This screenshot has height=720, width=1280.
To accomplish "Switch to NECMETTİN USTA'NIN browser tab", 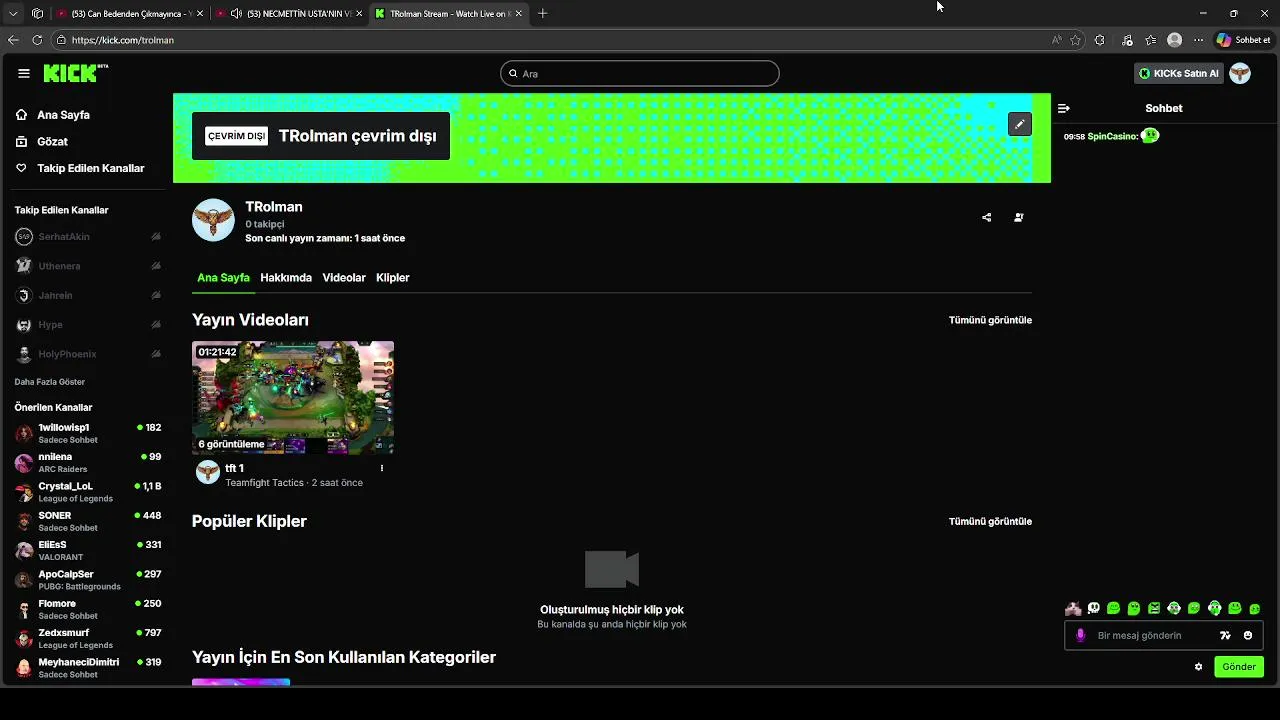I will click(x=290, y=14).
